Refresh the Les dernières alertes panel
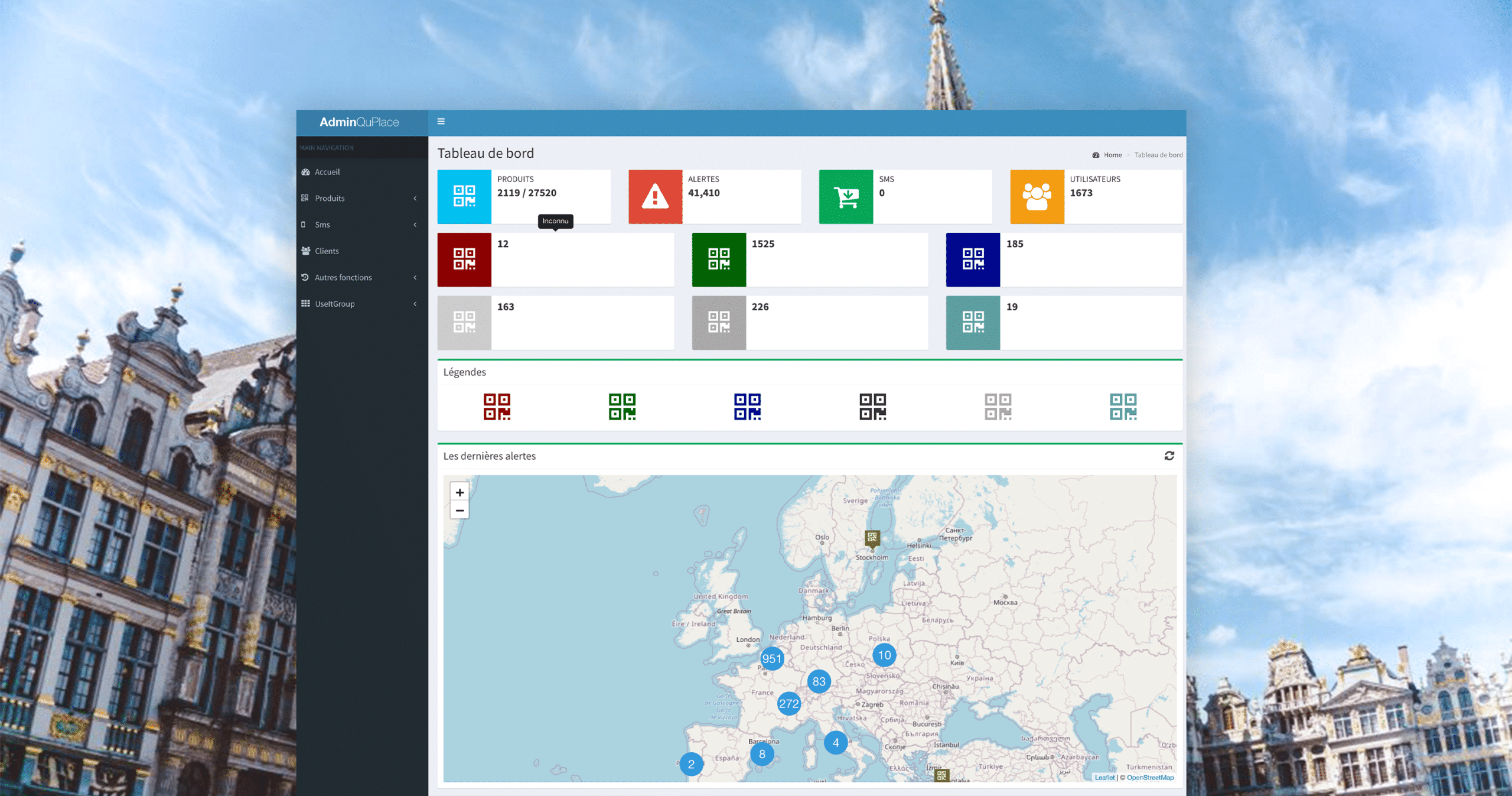 point(1169,456)
